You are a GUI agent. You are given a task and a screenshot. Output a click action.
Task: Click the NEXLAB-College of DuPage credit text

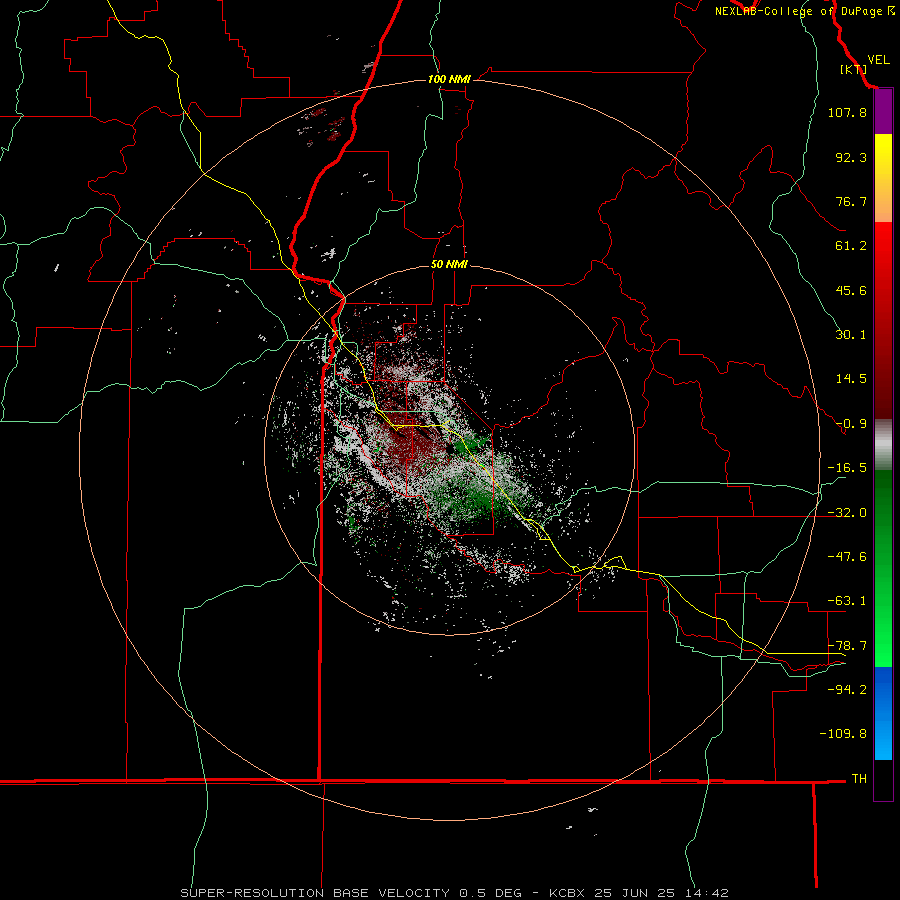(x=805, y=11)
